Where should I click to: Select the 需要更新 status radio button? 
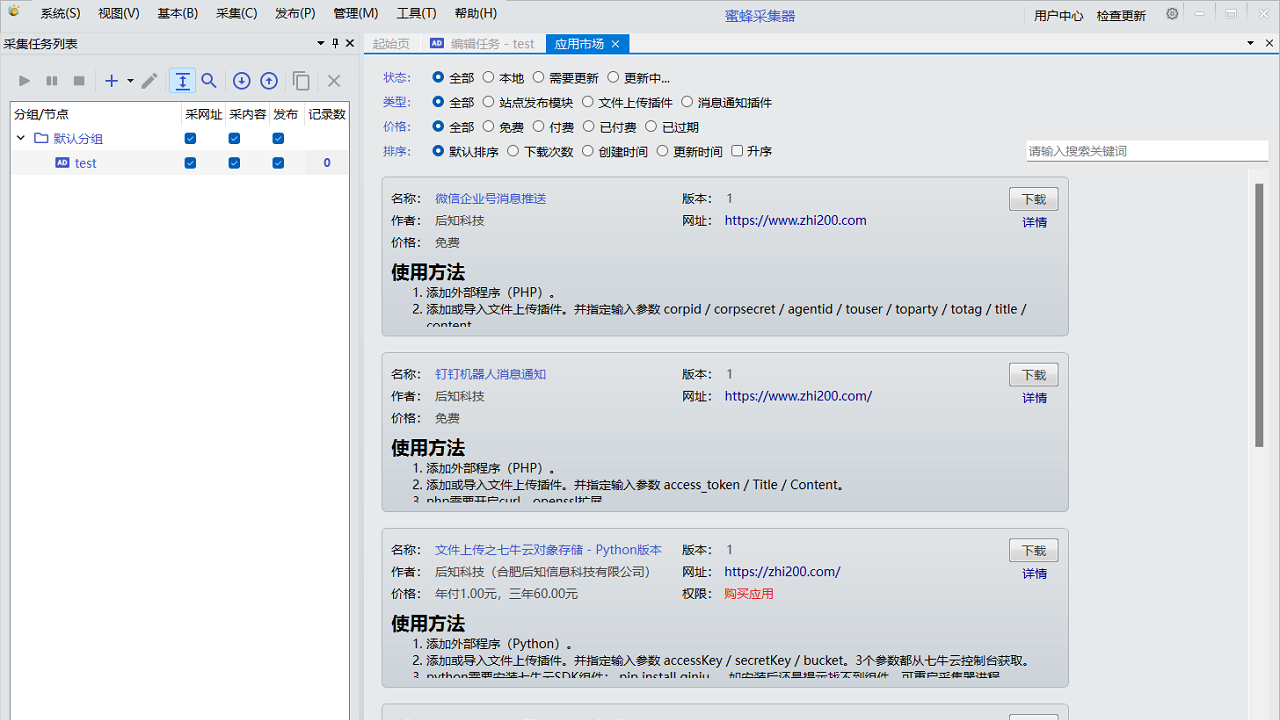point(538,77)
